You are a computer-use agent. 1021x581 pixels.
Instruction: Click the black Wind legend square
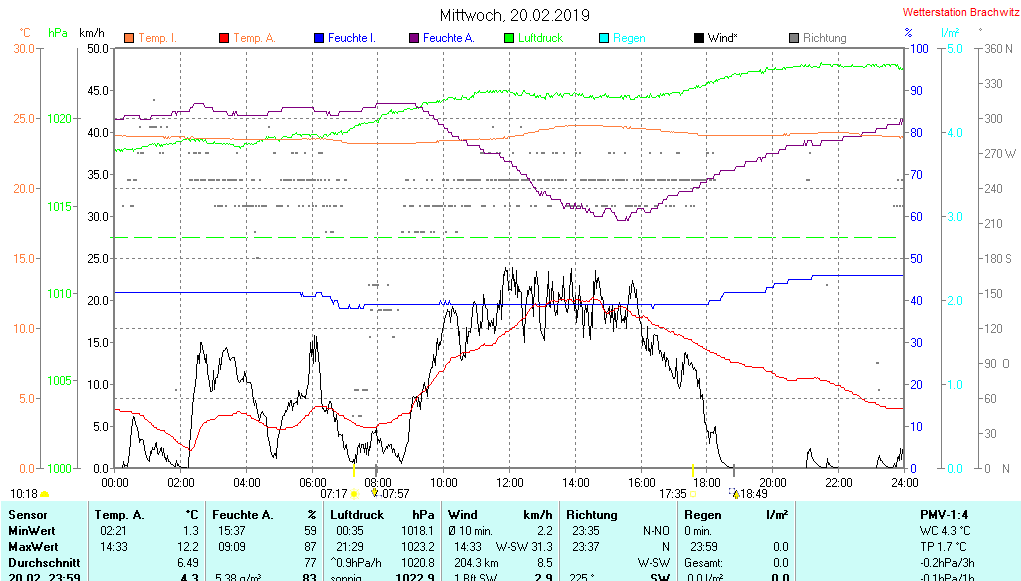coord(698,38)
